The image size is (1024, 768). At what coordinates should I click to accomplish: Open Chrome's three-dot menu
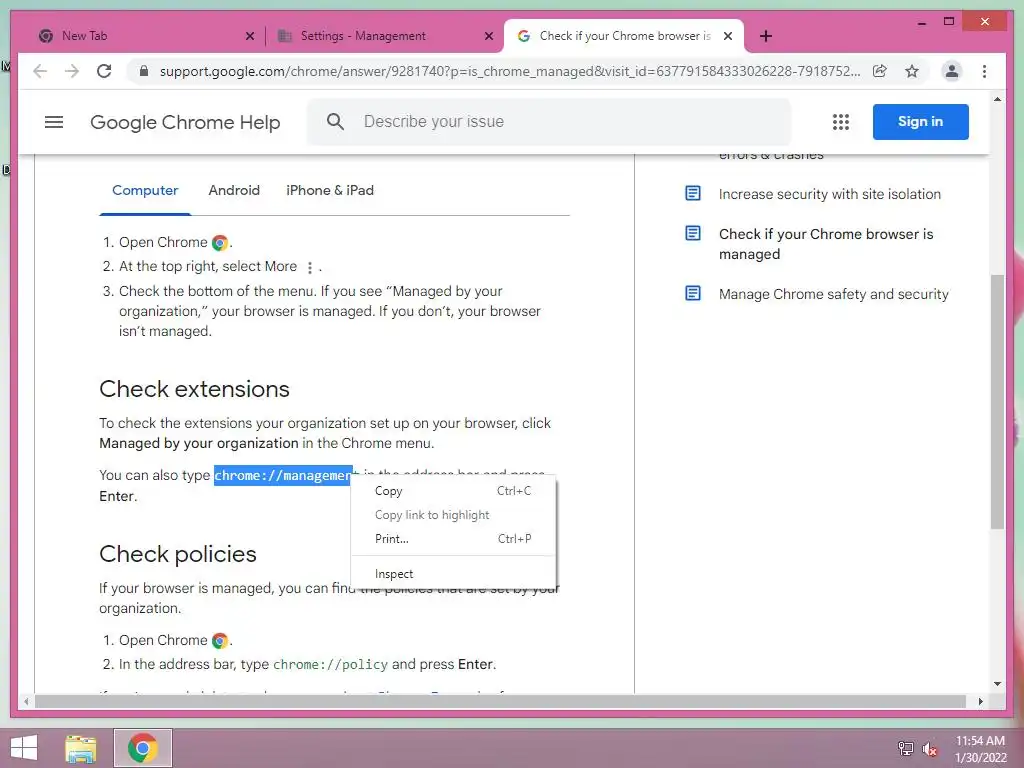984,71
